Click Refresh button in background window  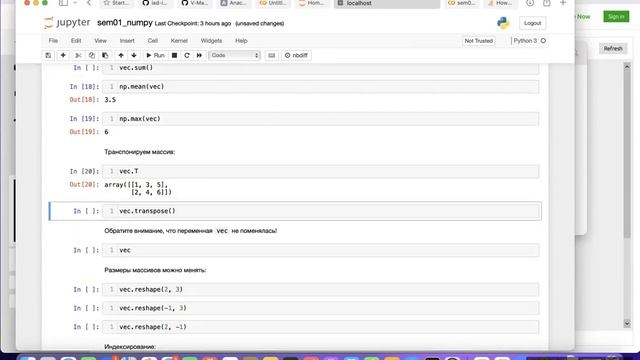pos(613,49)
